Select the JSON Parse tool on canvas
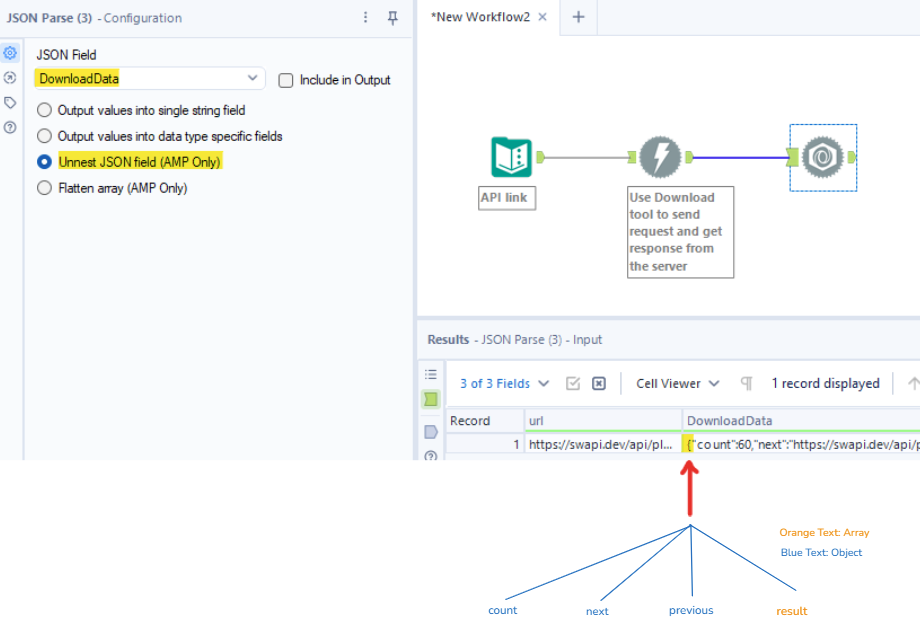Image resolution: width=920 pixels, height=625 pixels. (823, 157)
